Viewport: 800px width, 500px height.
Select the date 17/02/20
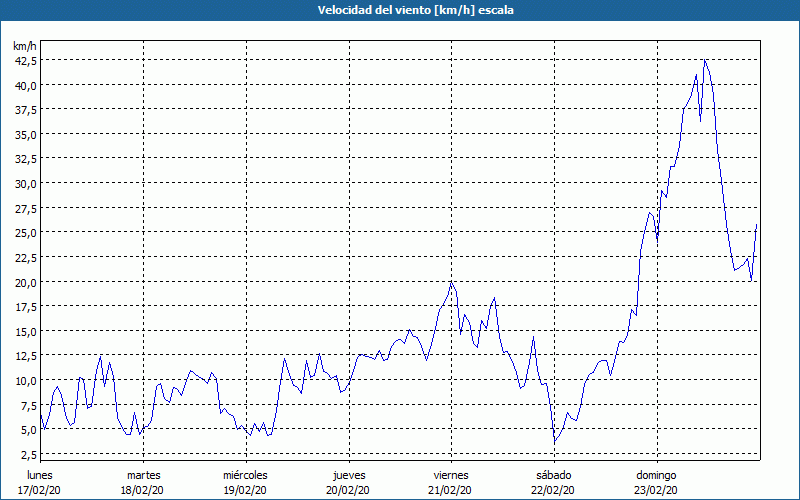click(x=39, y=490)
